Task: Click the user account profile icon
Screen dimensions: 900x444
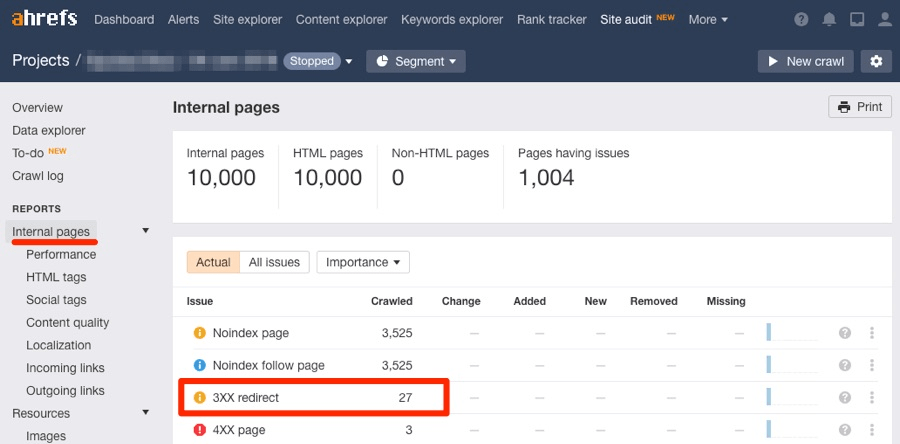Action: 883,20
